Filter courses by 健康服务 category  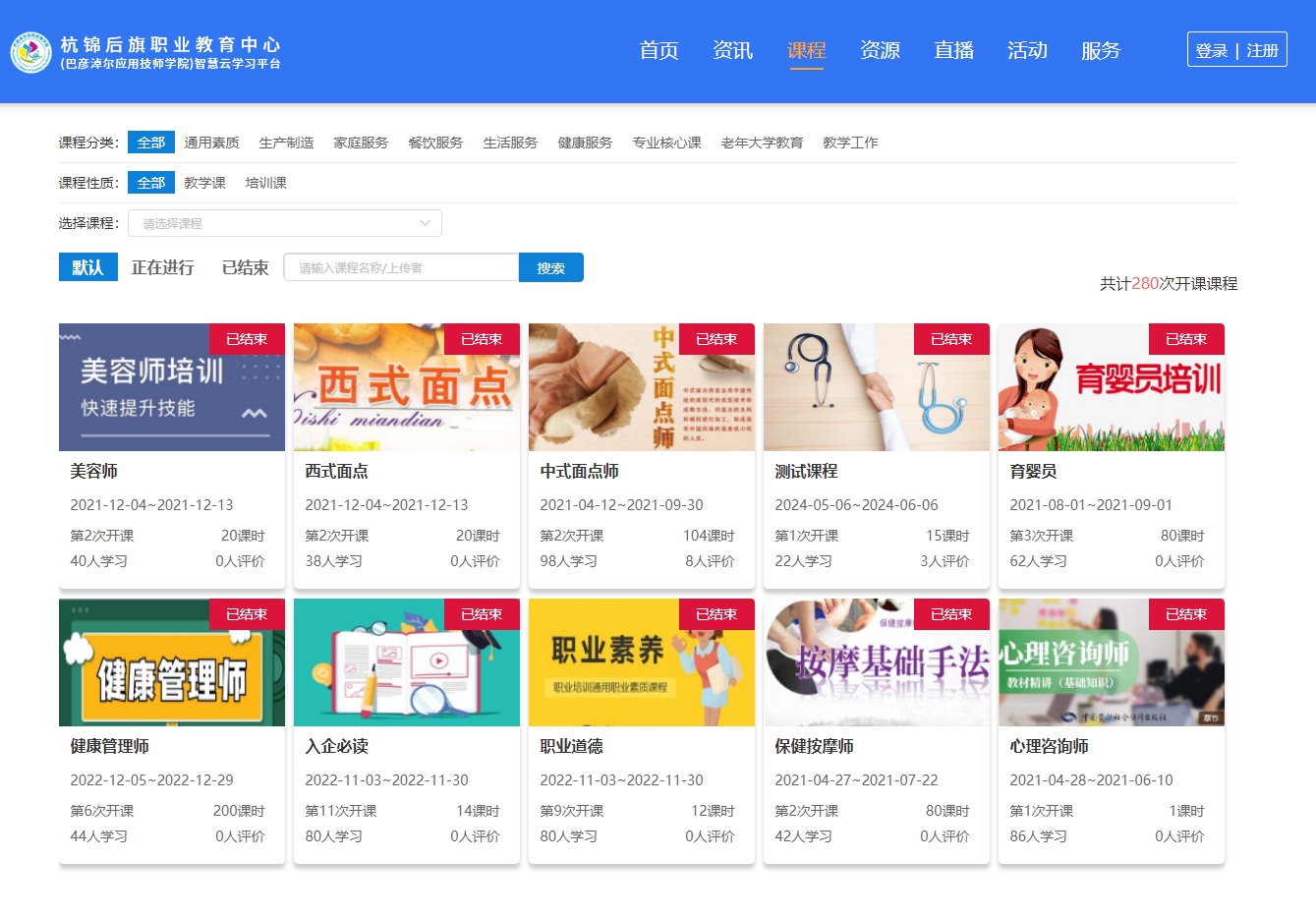point(584,142)
